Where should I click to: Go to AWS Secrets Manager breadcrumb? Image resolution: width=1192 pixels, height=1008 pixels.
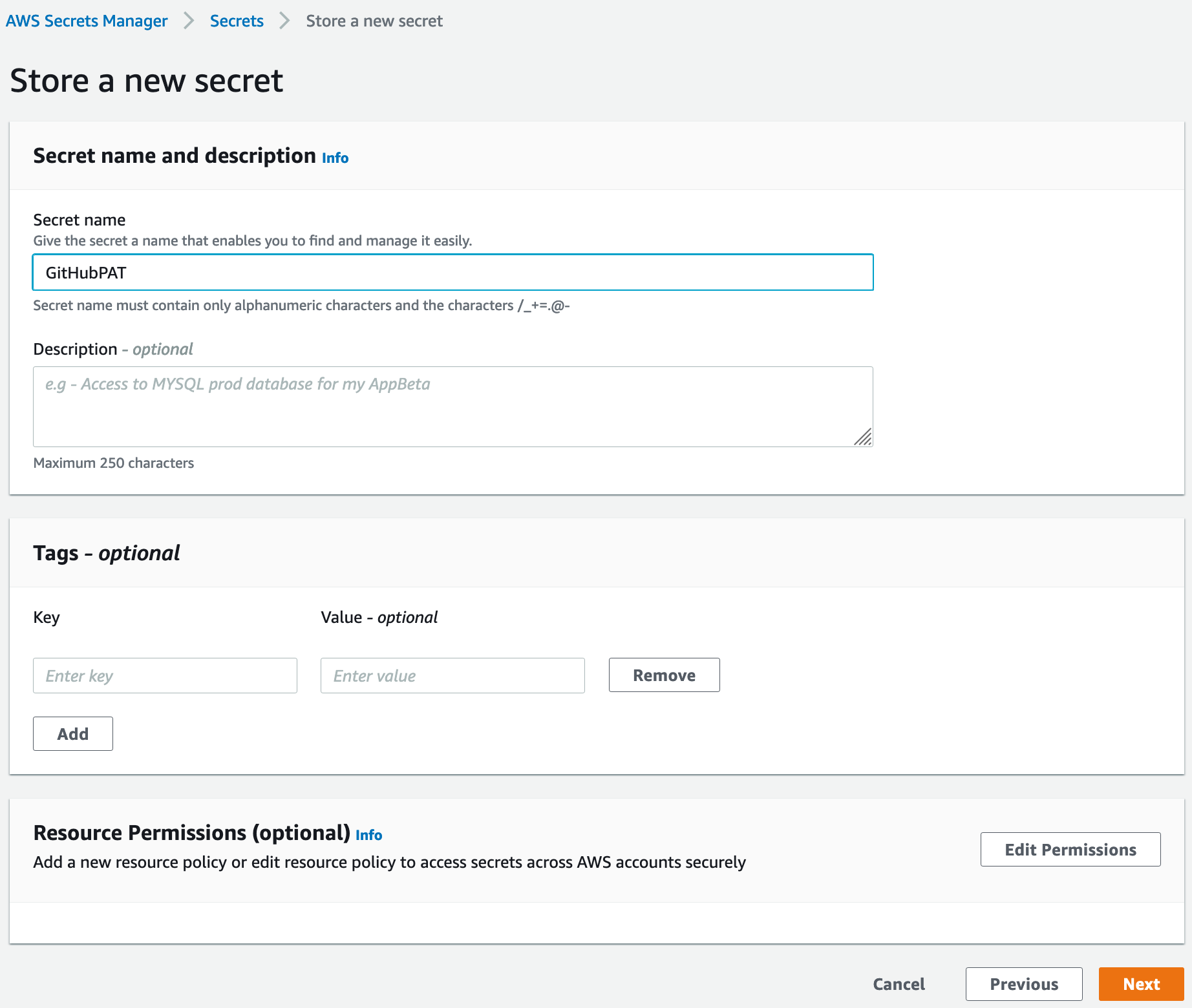[87, 21]
